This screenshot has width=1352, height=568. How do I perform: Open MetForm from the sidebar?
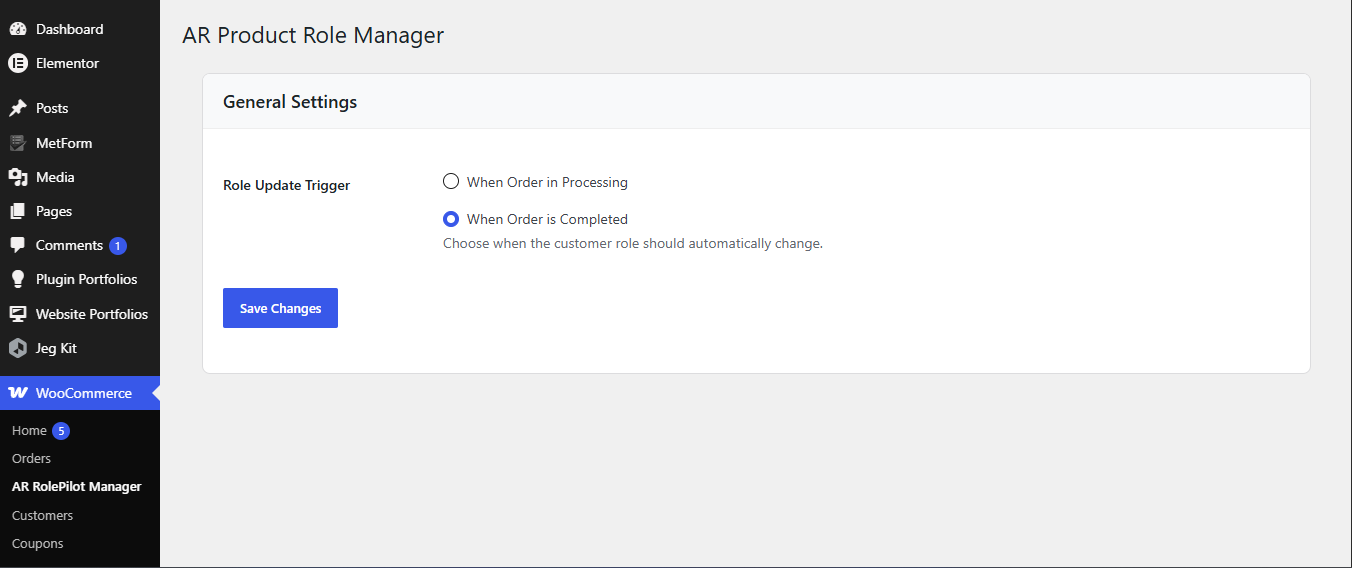tap(80, 143)
